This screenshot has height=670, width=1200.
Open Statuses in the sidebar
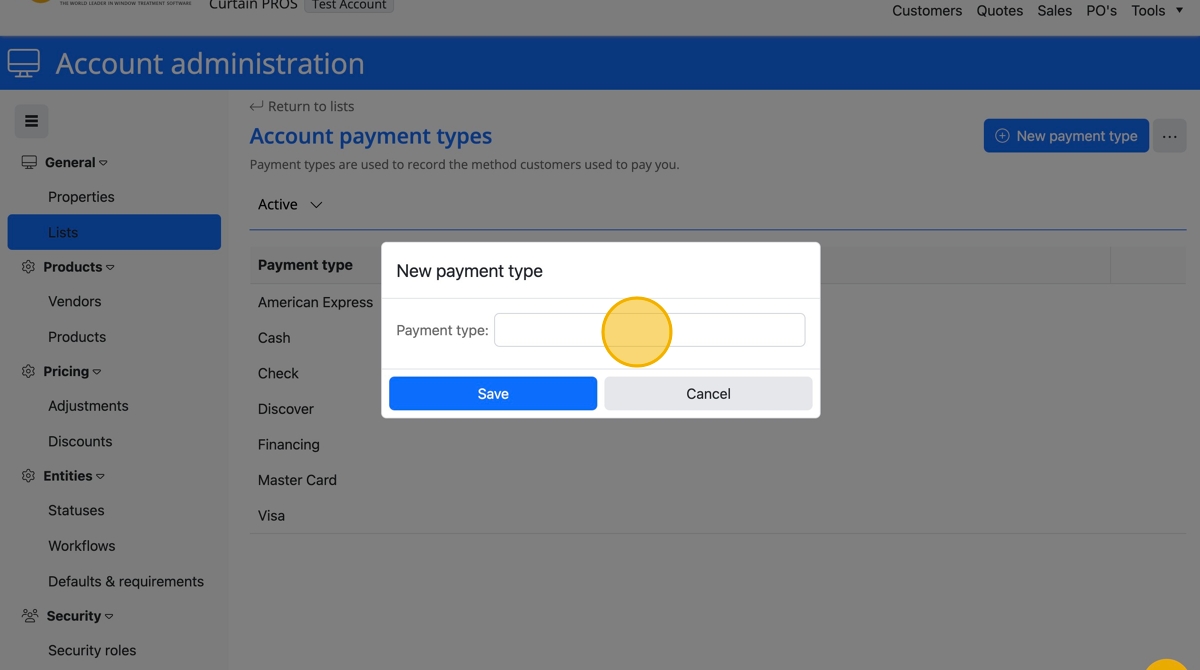76,510
